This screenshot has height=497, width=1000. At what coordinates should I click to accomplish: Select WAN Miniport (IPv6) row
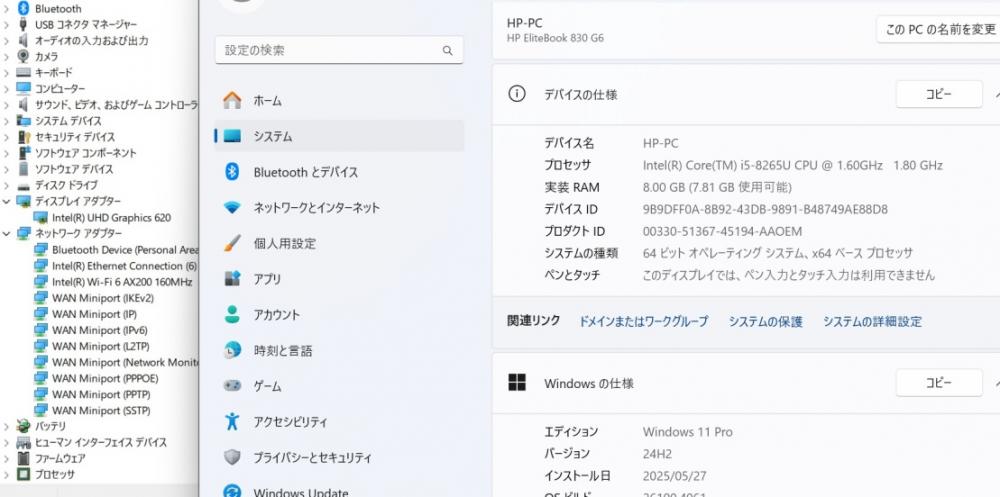pos(91,330)
